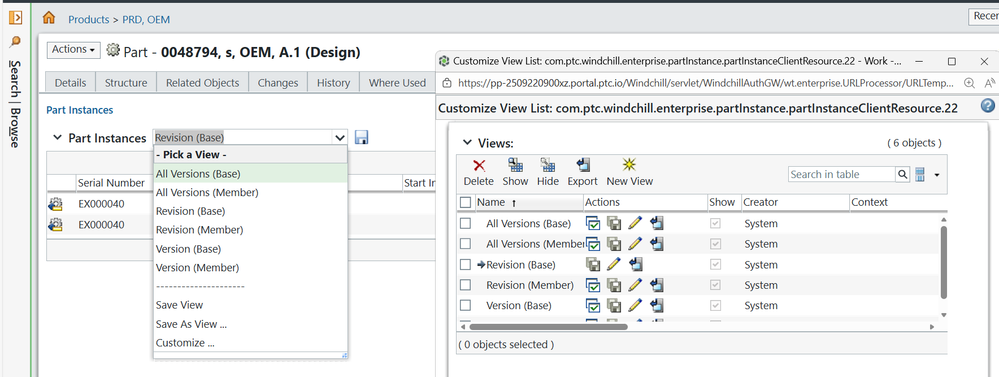Viewport: 999px width, 377px height.
Task: Select Customize... in dropdown list
Action: [250, 343]
